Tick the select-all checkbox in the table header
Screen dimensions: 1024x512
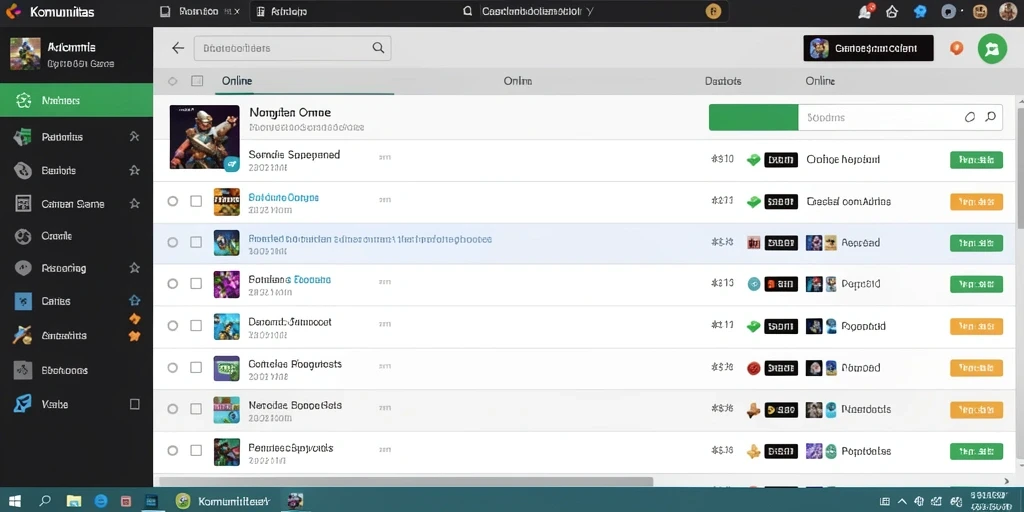click(x=197, y=81)
